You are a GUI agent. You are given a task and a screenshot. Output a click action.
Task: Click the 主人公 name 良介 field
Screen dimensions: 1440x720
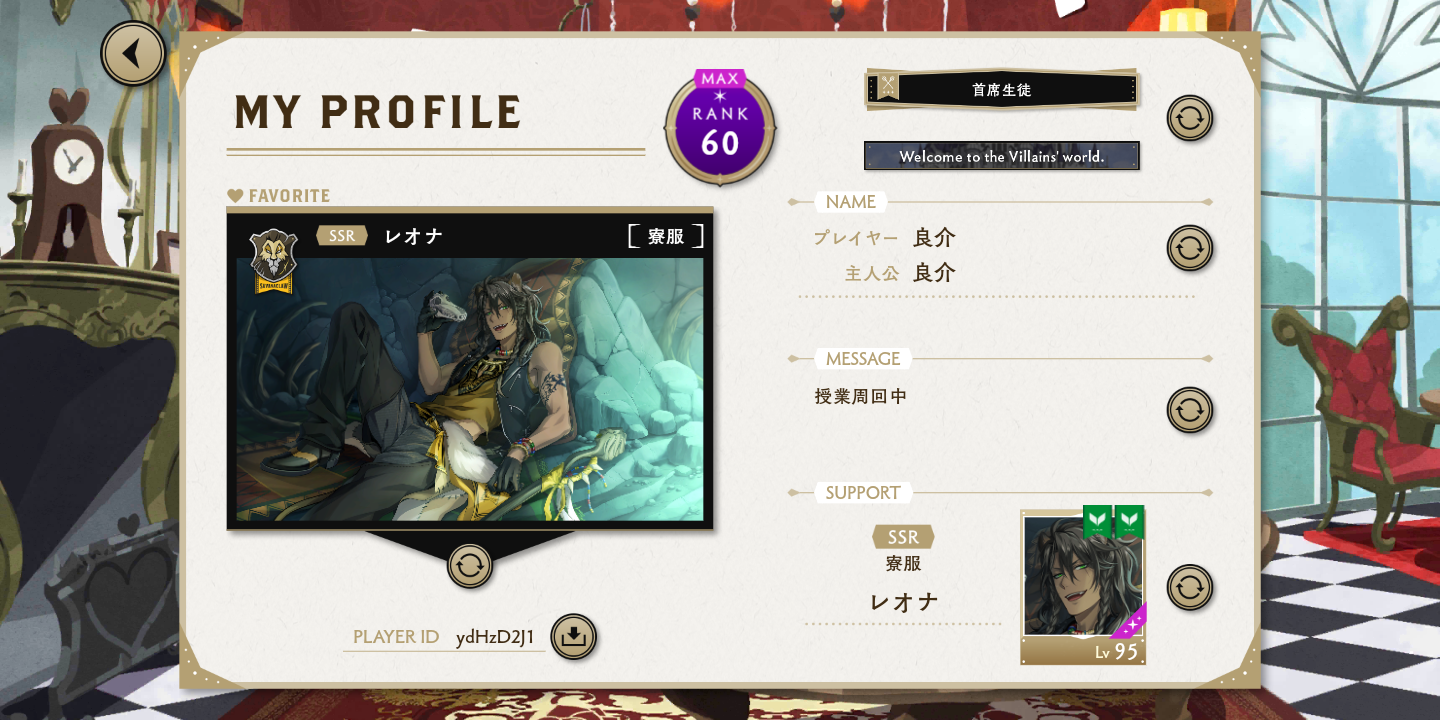[935, 272]
